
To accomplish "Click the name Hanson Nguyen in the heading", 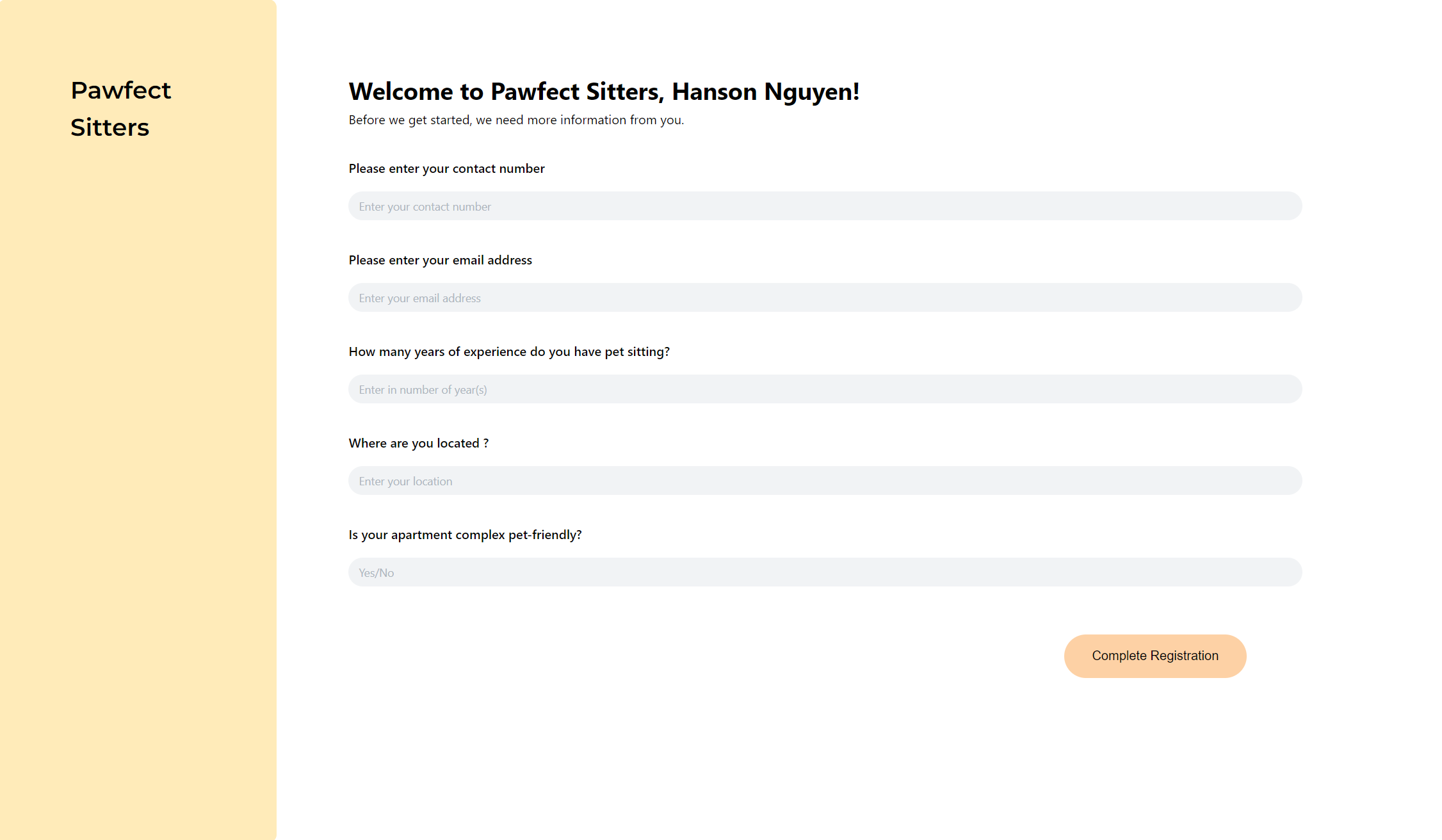I will (x=764, y=92).
